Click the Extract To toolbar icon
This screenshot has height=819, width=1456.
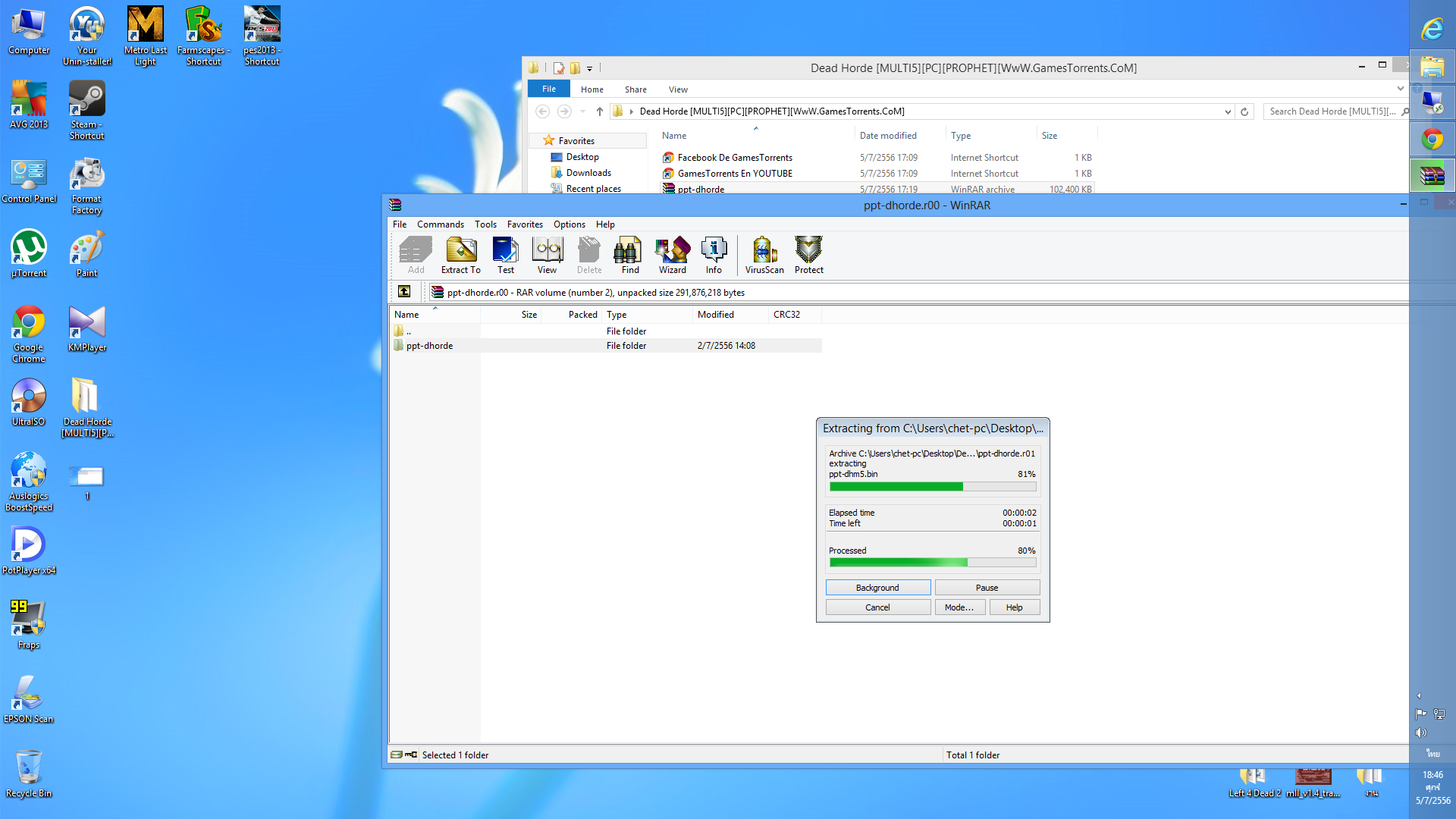tap(461, 255)
